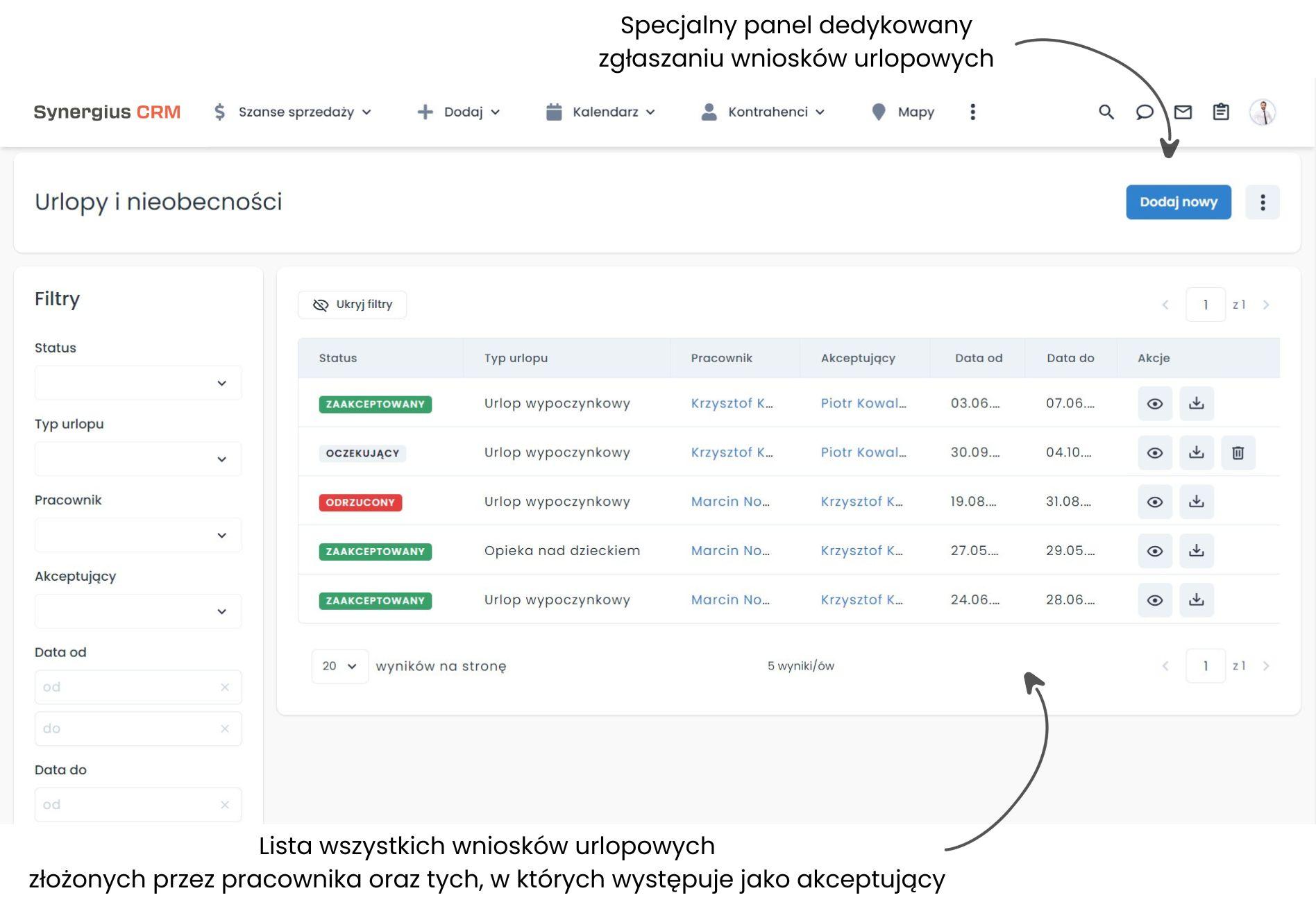Expand the Status filter dropdown
The width and height of the screenshot is (1316, 902).
click(x=138, y=383)
